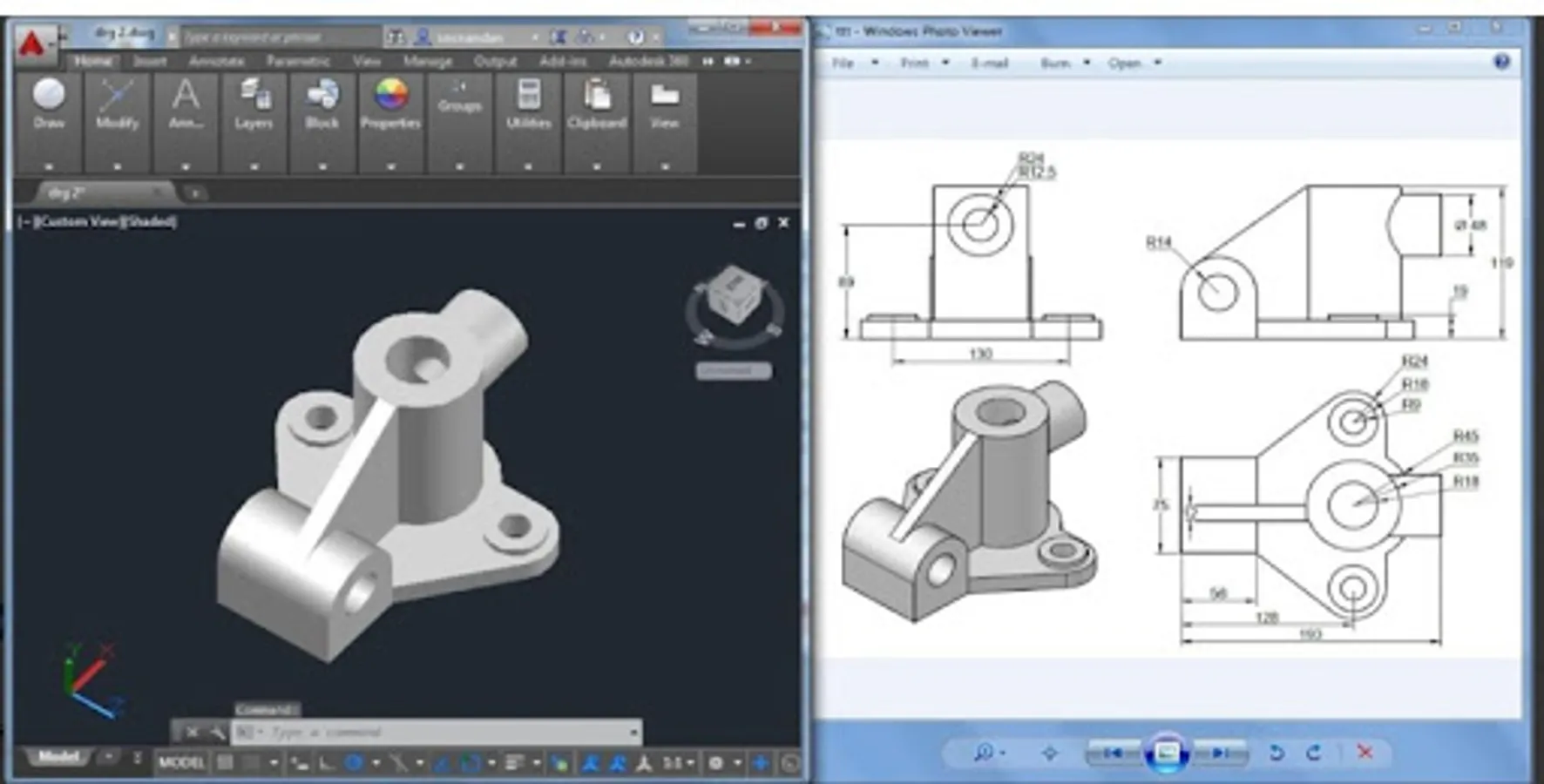Click the Model layout tab
The image size is (1544, 784).
pos(58,757)
